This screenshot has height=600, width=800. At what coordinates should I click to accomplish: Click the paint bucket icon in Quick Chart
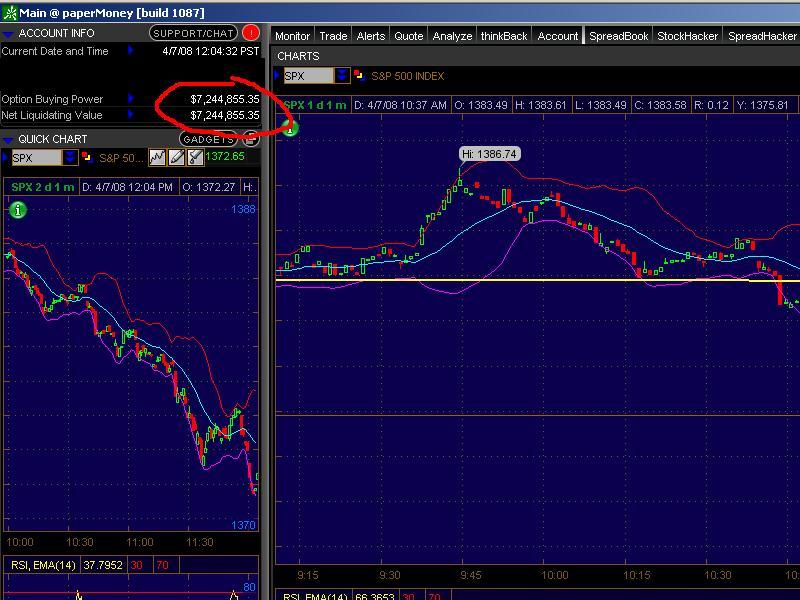click(194, 157)
